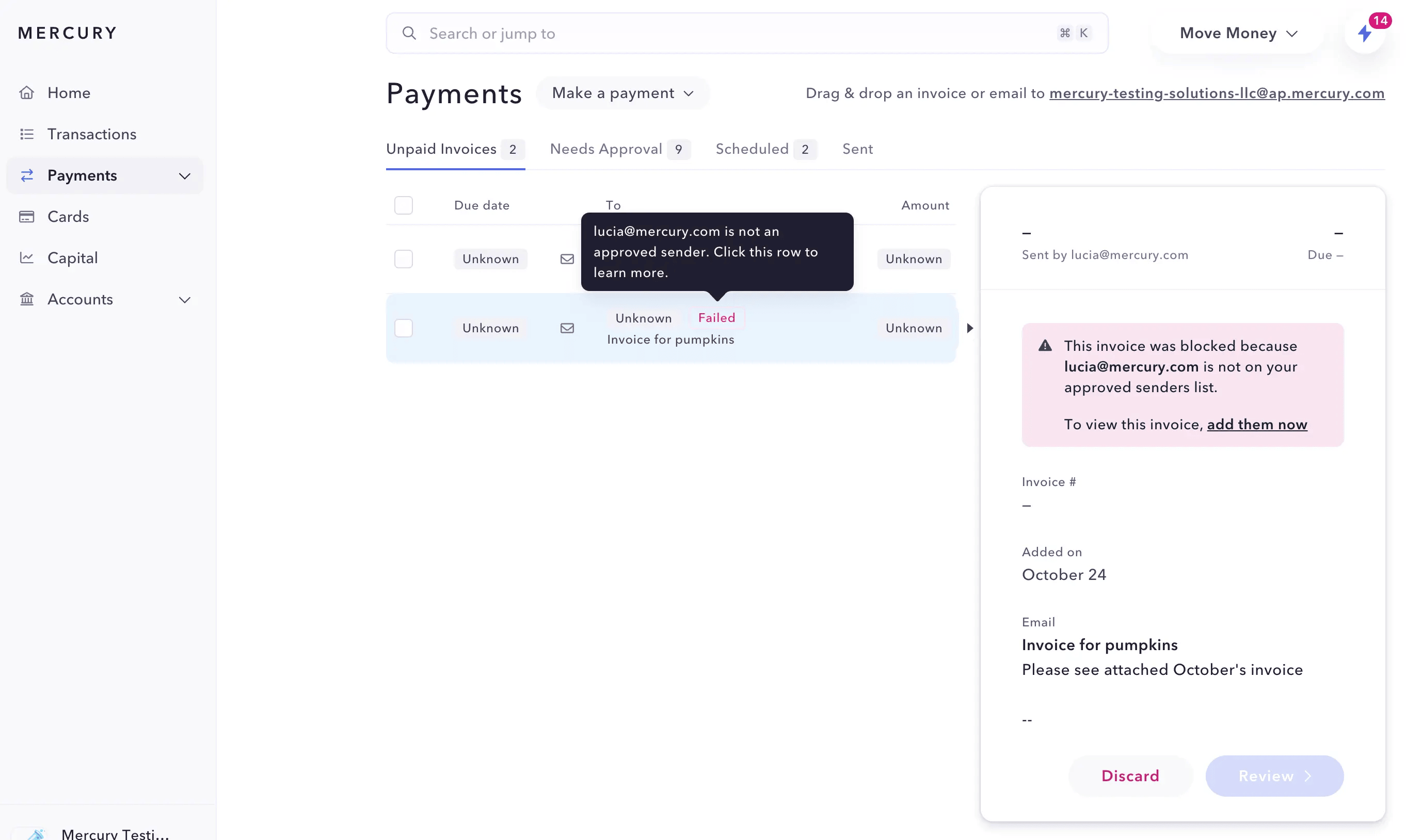This screenshot has height=840, width=1406.
Task: Check the Invoice for pumpkins row checkbox
Action: [403, 328]
